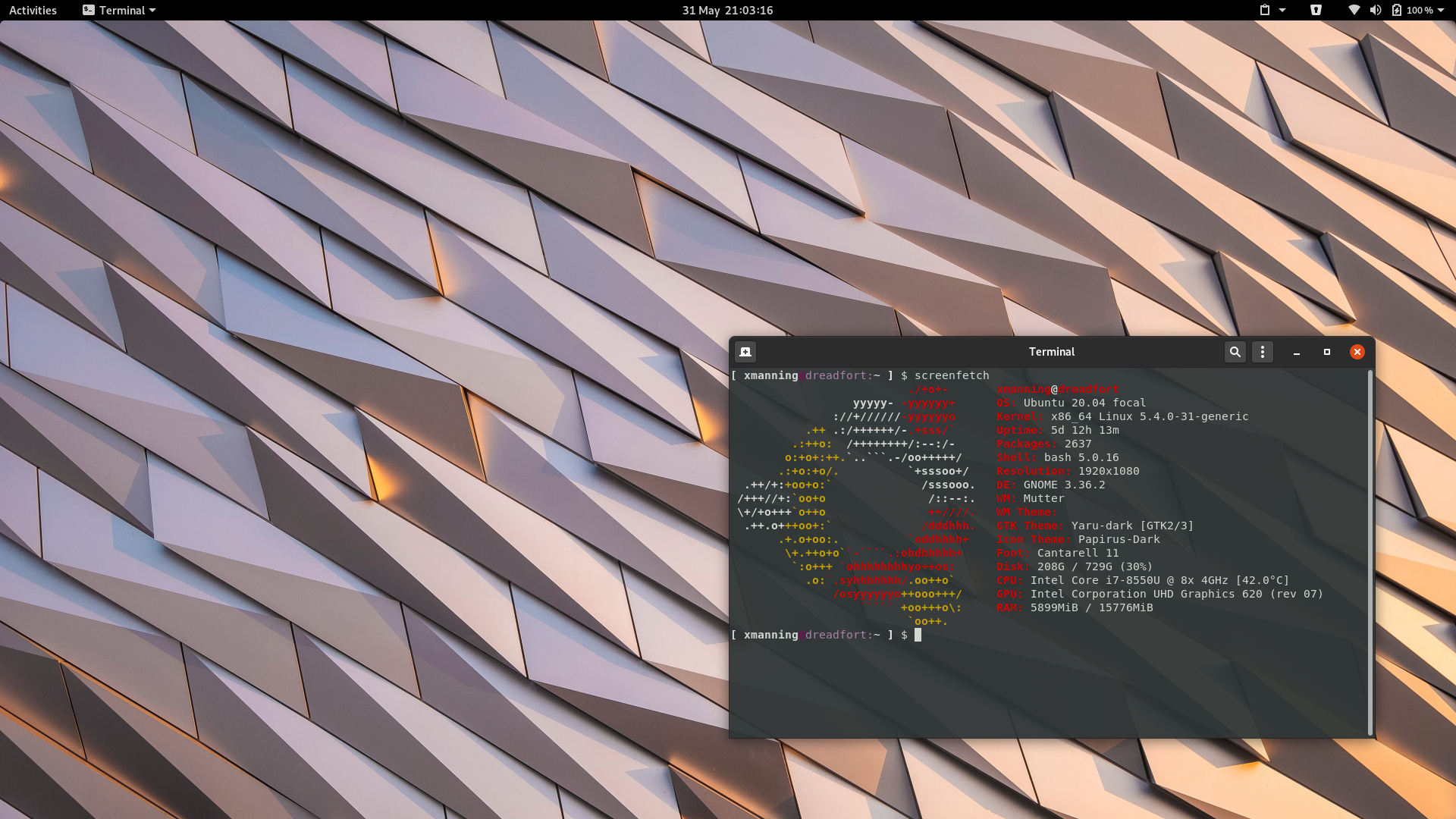The width and height of the screenshot is (1456, 819).
Task: Minimize the Terminal window
Action: tap(1297, 352)
